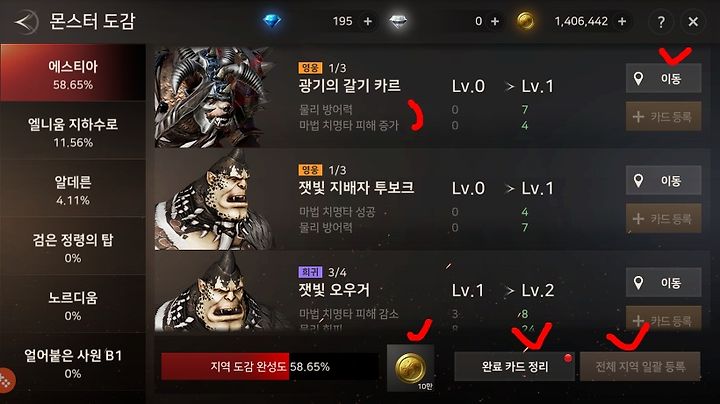Tap the blue diamond currency icon
Viewport: 720px width, 404px height.
[272, 21]
